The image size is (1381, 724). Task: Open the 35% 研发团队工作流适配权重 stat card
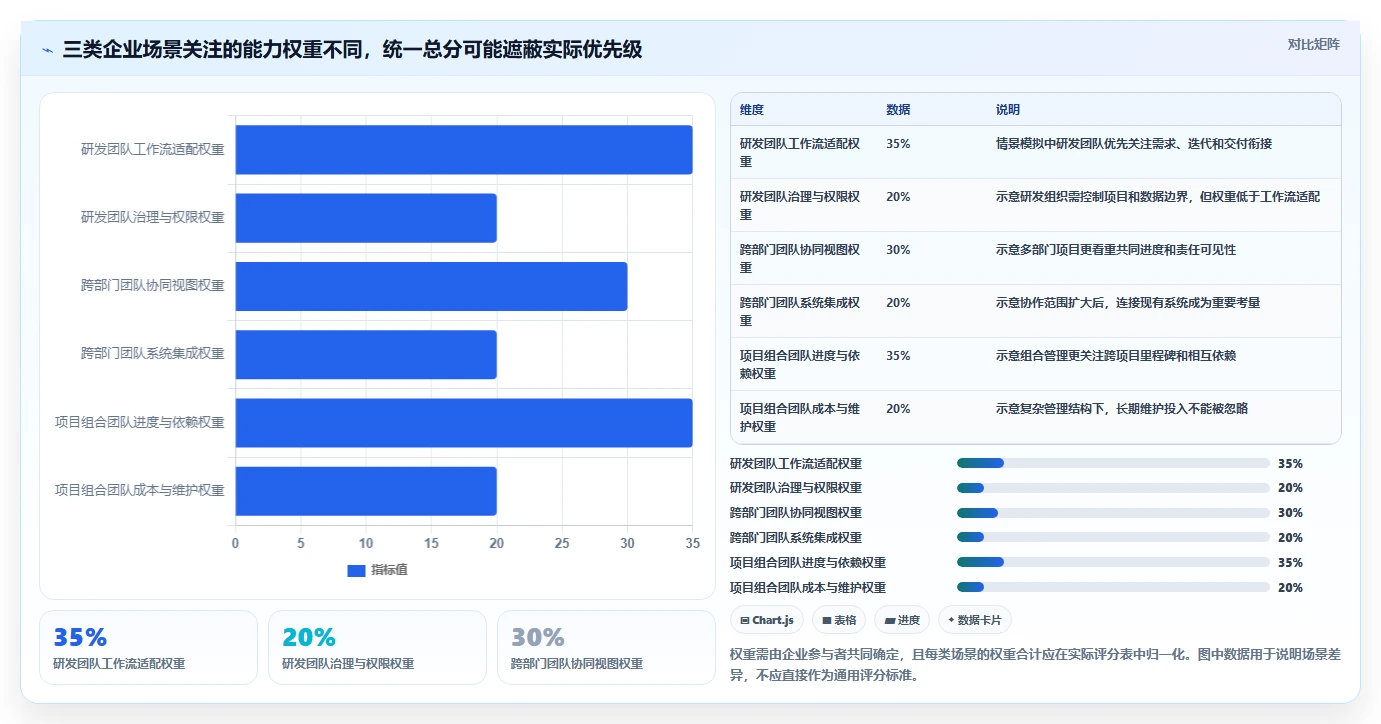(x=148, y=647)
